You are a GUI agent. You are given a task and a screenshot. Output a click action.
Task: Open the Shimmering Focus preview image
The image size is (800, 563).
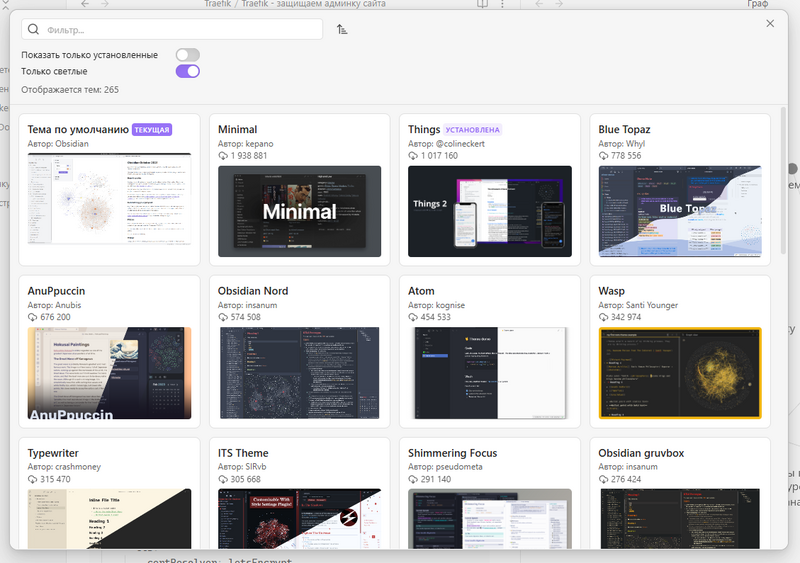(x=490, y=519)
